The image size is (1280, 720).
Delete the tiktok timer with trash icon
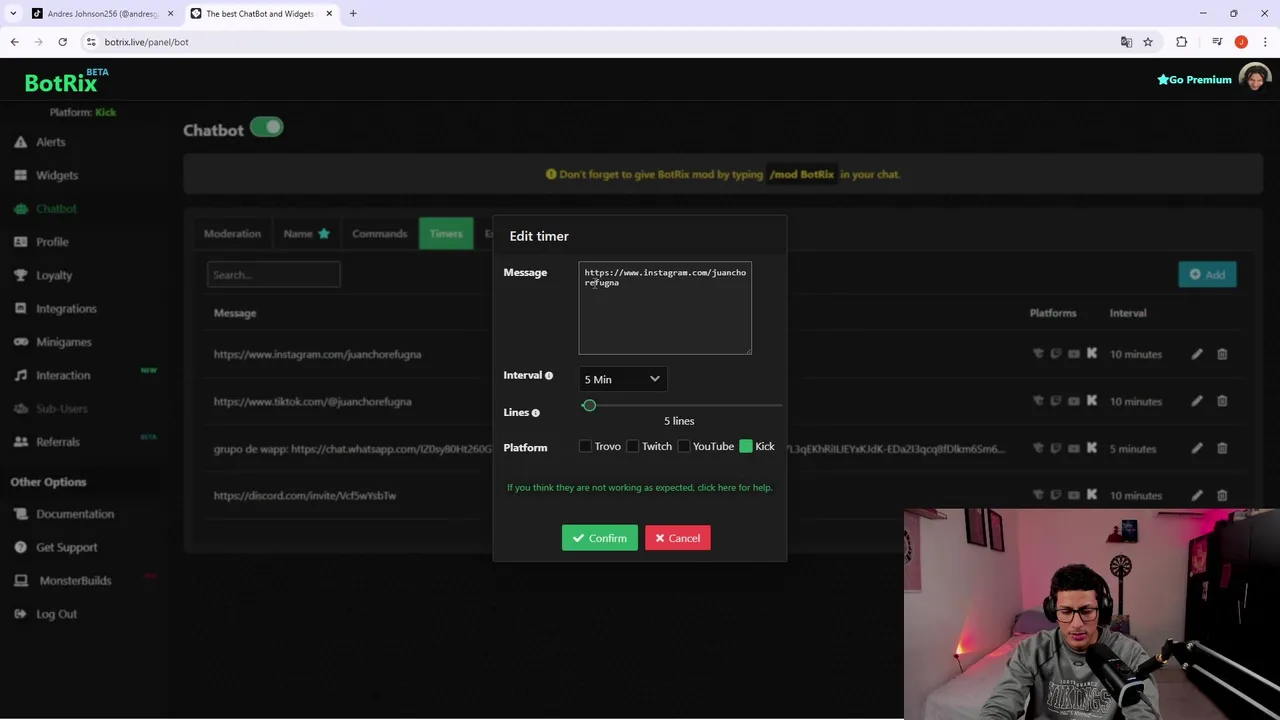point(1222,401)
